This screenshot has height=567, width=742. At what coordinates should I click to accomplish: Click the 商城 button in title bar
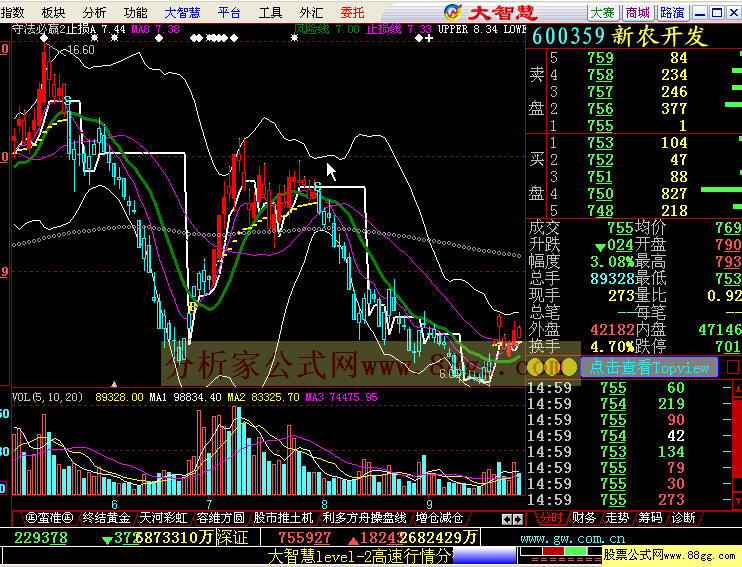637,13
